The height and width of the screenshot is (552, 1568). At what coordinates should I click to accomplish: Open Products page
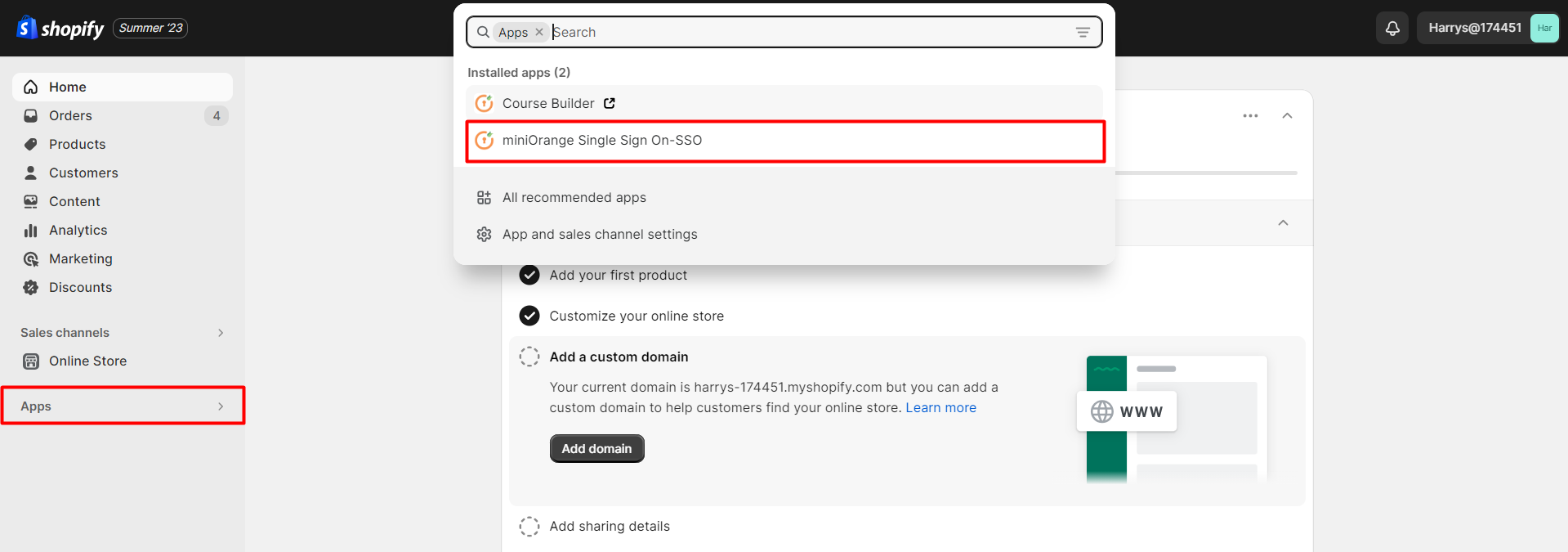pos(123,144)
